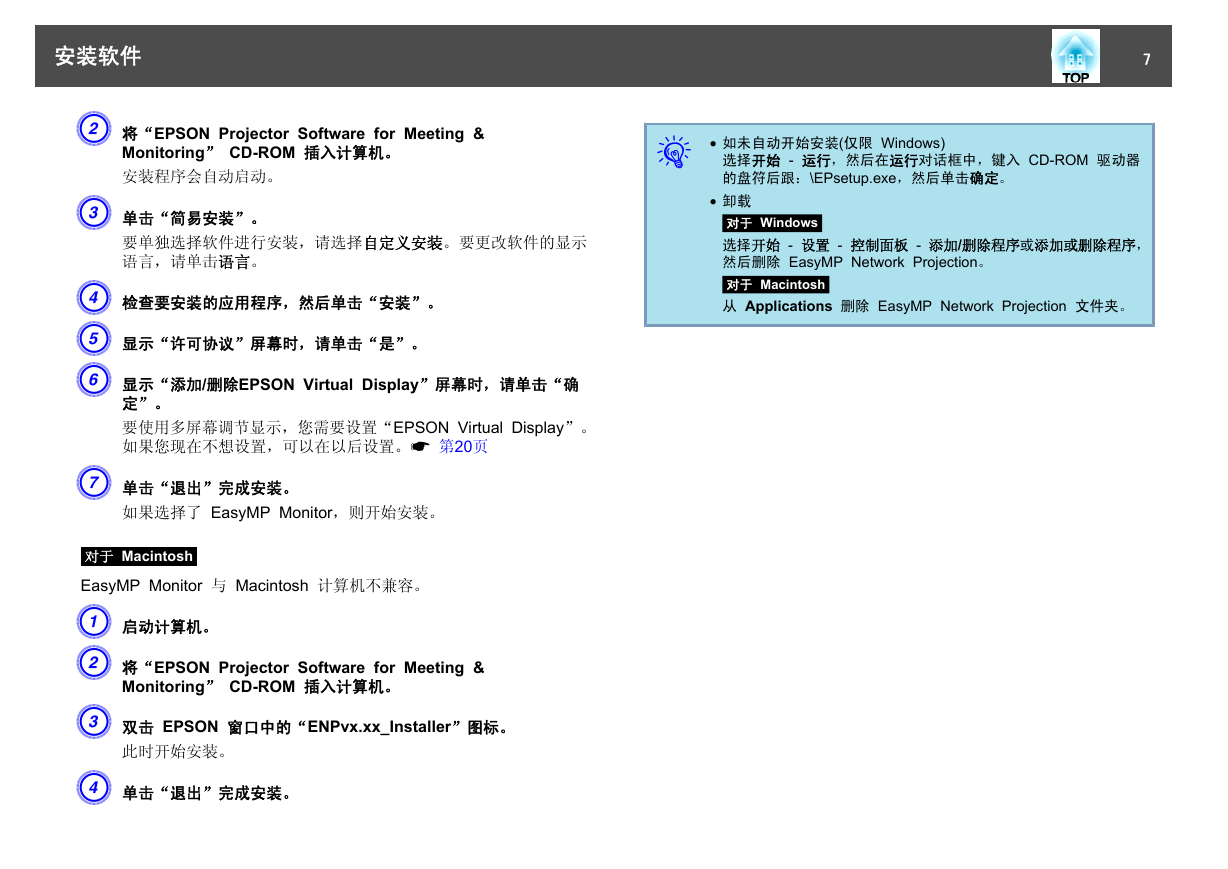1228x869 pixels.
Task: Click the text 此时开始安装。
Action: pyautogui.click(x=174, y=751)
